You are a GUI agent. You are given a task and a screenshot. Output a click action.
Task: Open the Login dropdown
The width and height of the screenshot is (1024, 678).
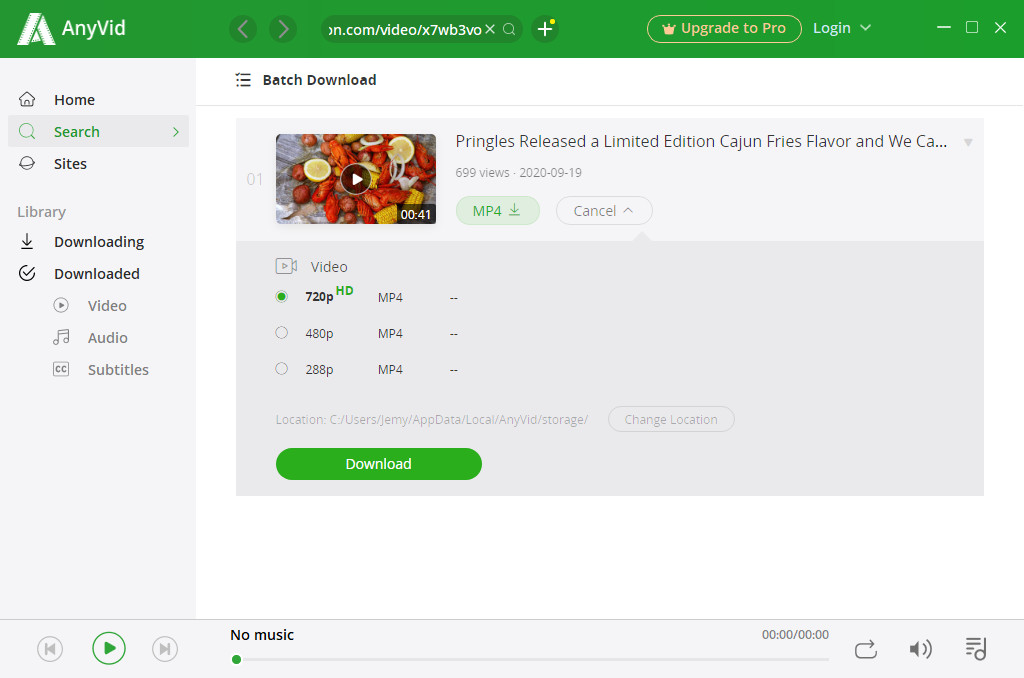tap(842, 28)
